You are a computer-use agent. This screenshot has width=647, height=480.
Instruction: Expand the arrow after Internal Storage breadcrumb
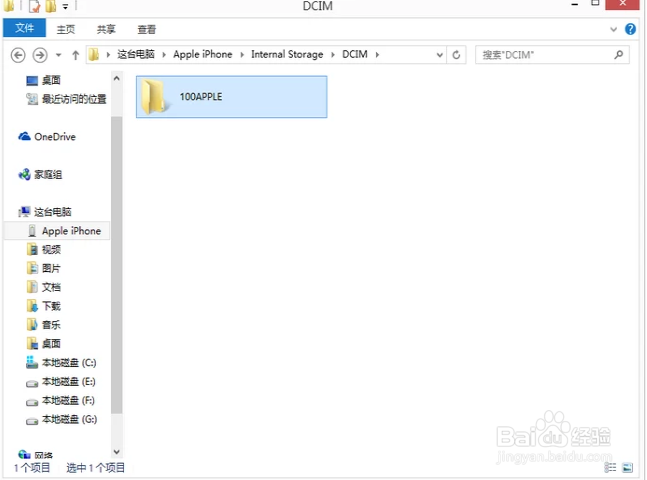pyautogui.click(x=333, y=55)
